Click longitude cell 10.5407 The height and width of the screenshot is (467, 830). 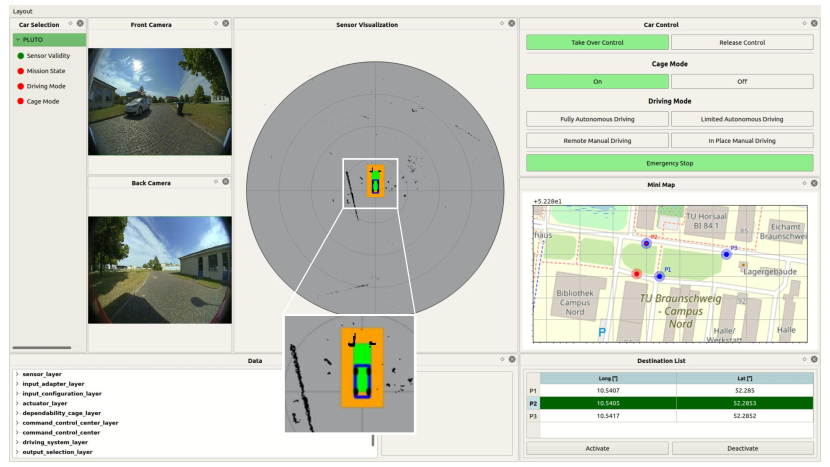point(608,391)
